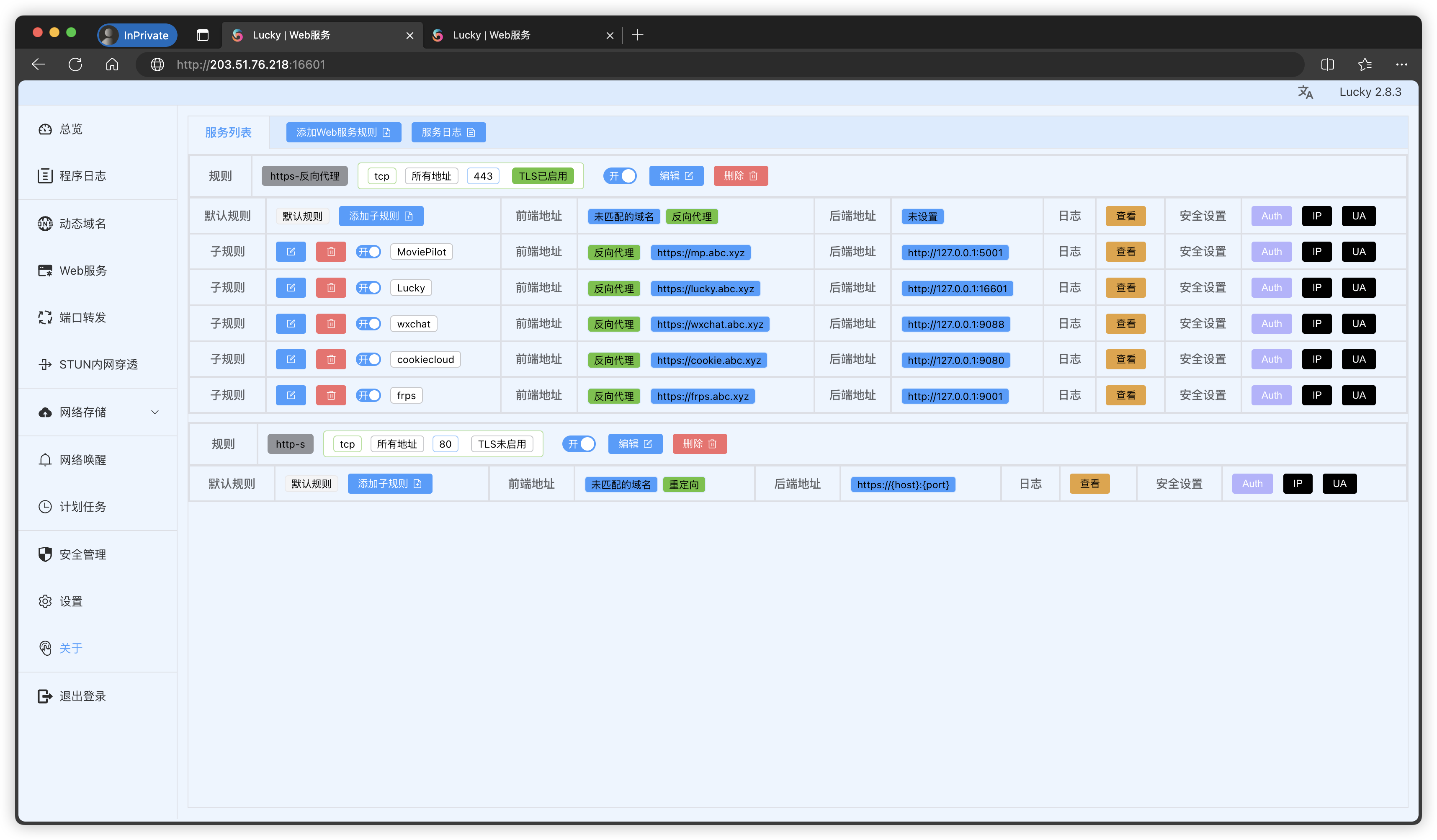Image resolution: width=1437 pixels, height=840 pixels.
Task: Select Web服务 in the sidebar
Action: point(72,271)
